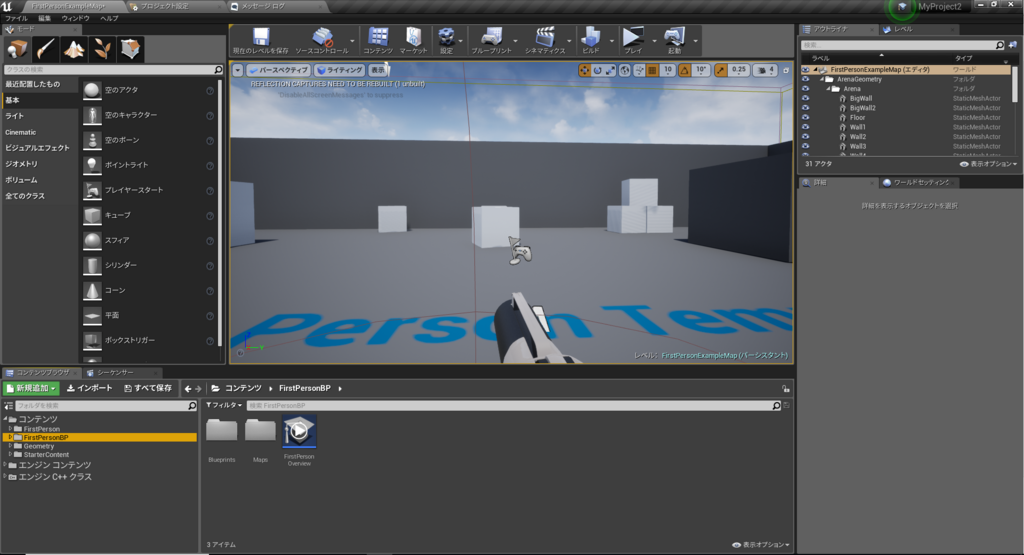This screenshot has height=555, width=1024.
Task: Toggle world/local coordinate globe icon
Action: (x=625, y=70)
